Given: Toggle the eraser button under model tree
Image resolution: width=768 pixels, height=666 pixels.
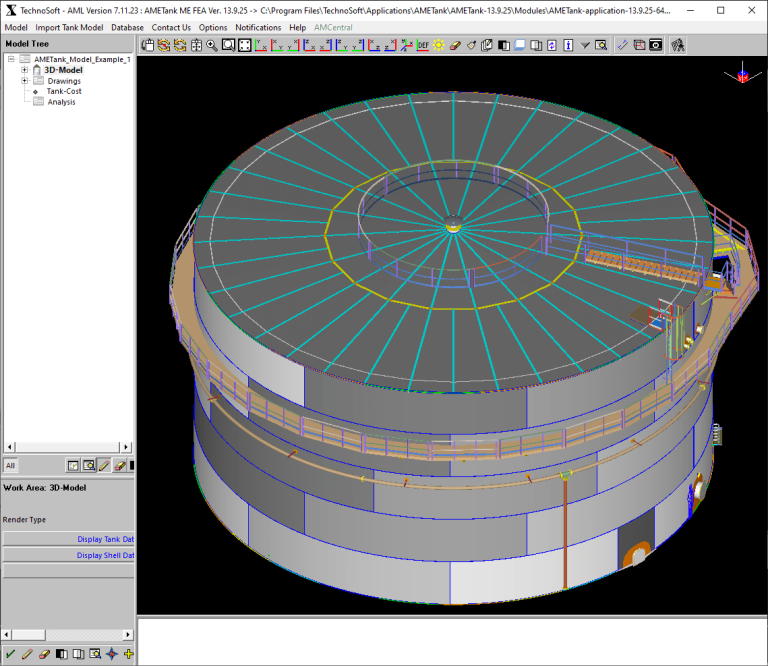Looking at the screenshot, I should click(120, 466).
